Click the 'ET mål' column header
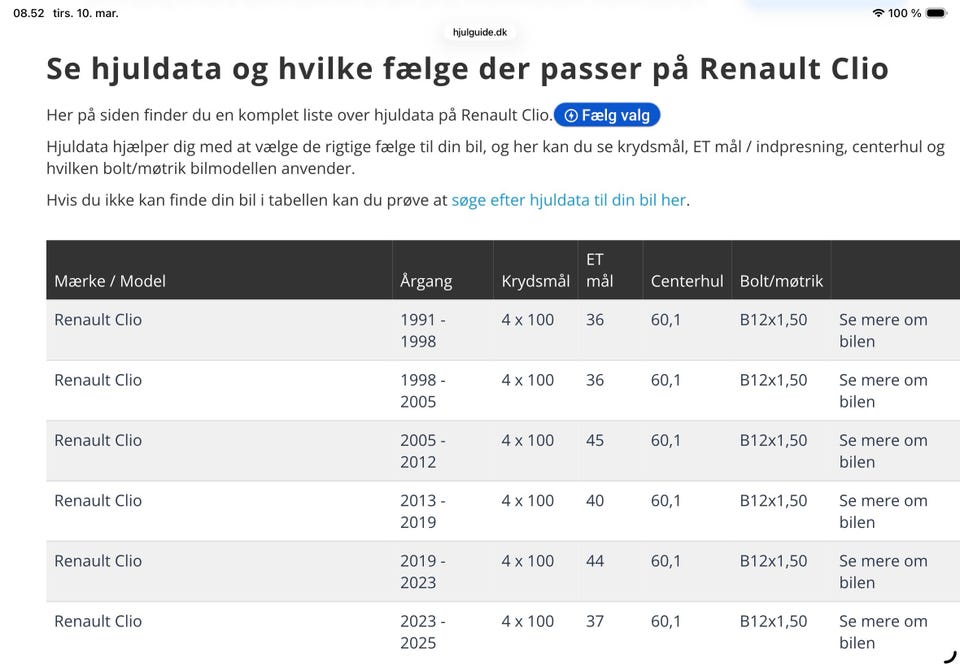This screenshot has width=960, height=667. point(600,270)
